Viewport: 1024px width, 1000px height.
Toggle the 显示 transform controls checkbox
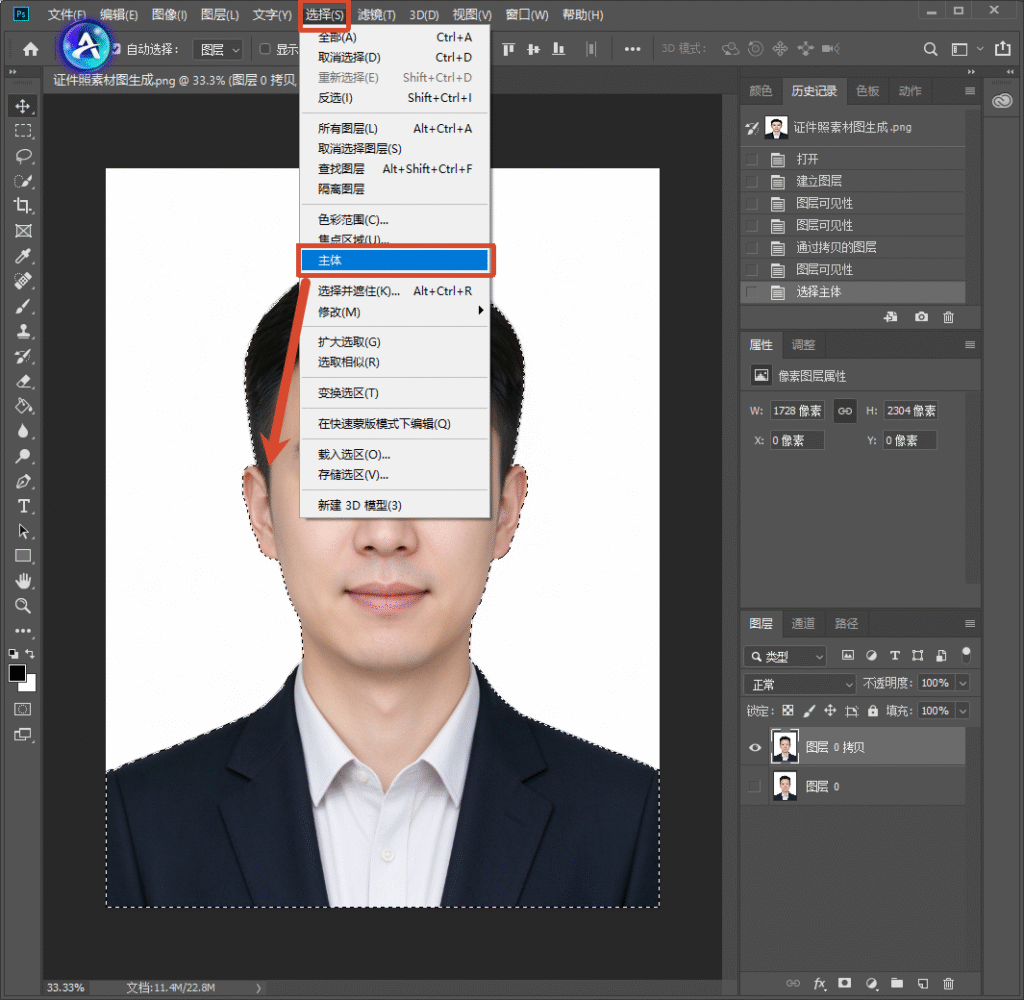point(265,49)
